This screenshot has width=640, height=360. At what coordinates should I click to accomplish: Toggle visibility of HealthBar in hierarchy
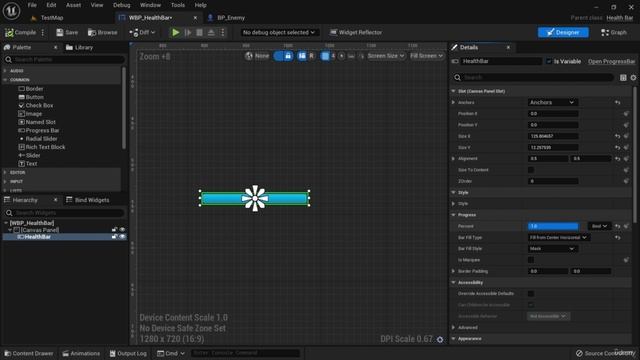click(122, 237)
